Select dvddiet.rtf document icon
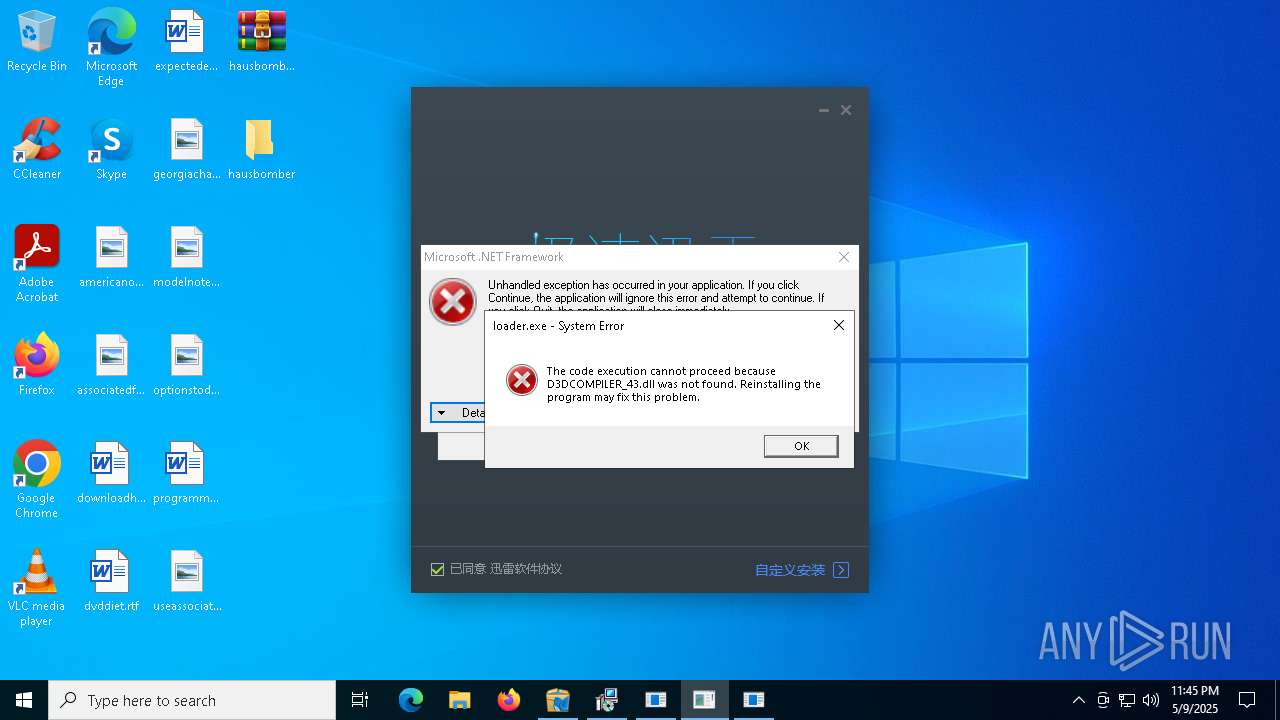This screenshot has height=720, width=1280. pyautogui.click(x=111, y=582)
